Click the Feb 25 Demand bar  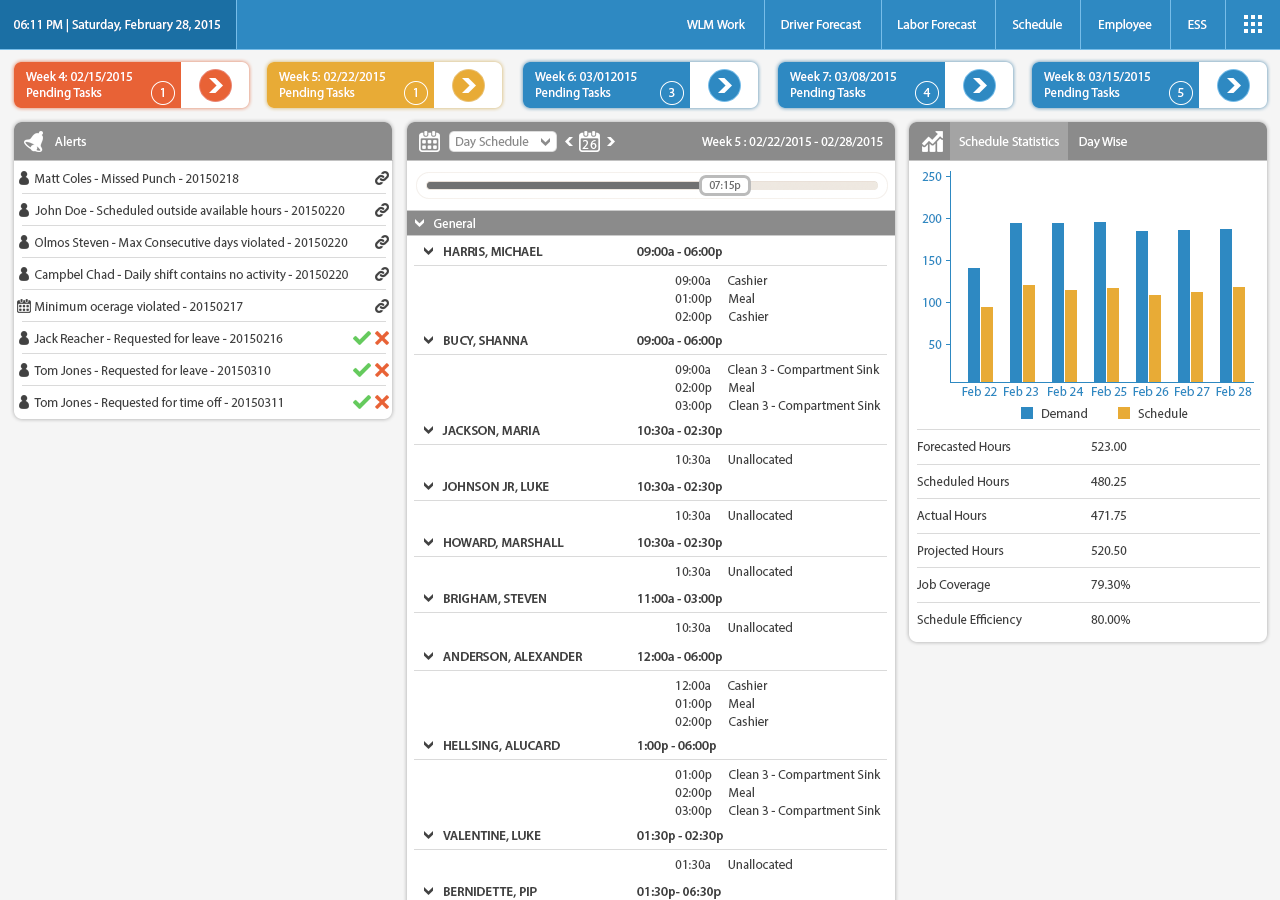tap(1100, 302)
